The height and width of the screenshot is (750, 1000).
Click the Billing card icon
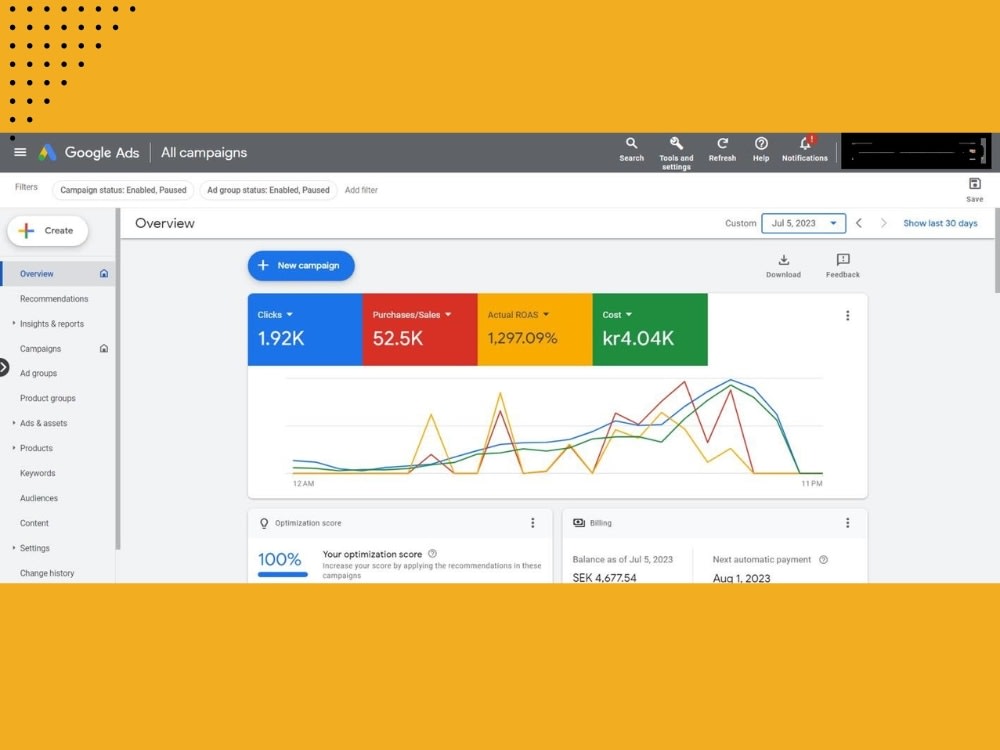[x=578, y=523]
